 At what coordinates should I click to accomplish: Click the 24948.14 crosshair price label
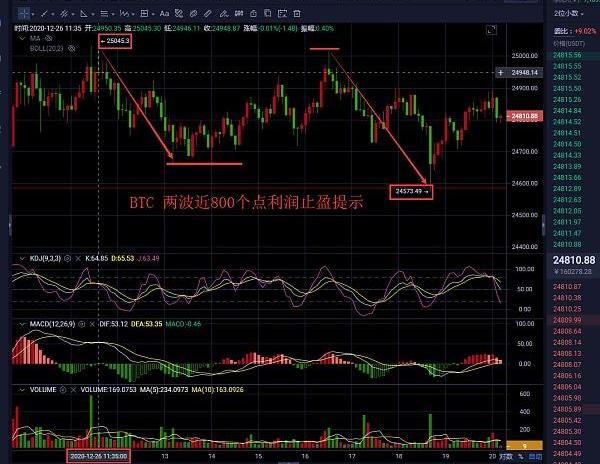tap(523, 73)
